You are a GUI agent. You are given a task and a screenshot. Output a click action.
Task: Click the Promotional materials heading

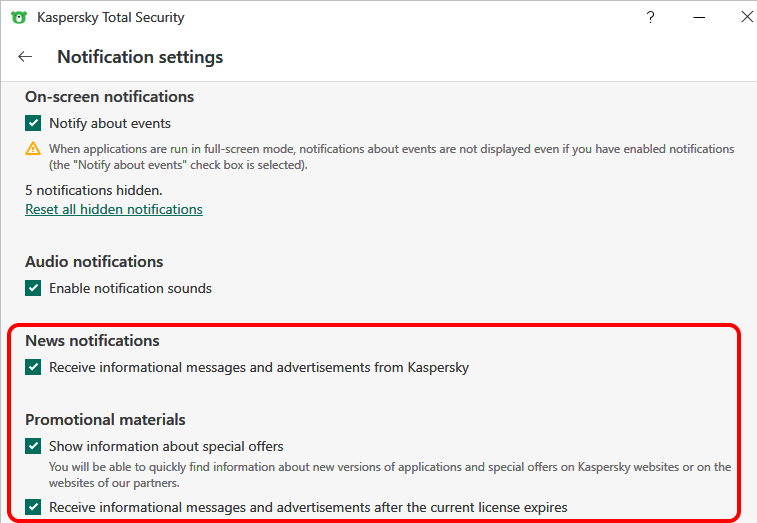point(105,420)
